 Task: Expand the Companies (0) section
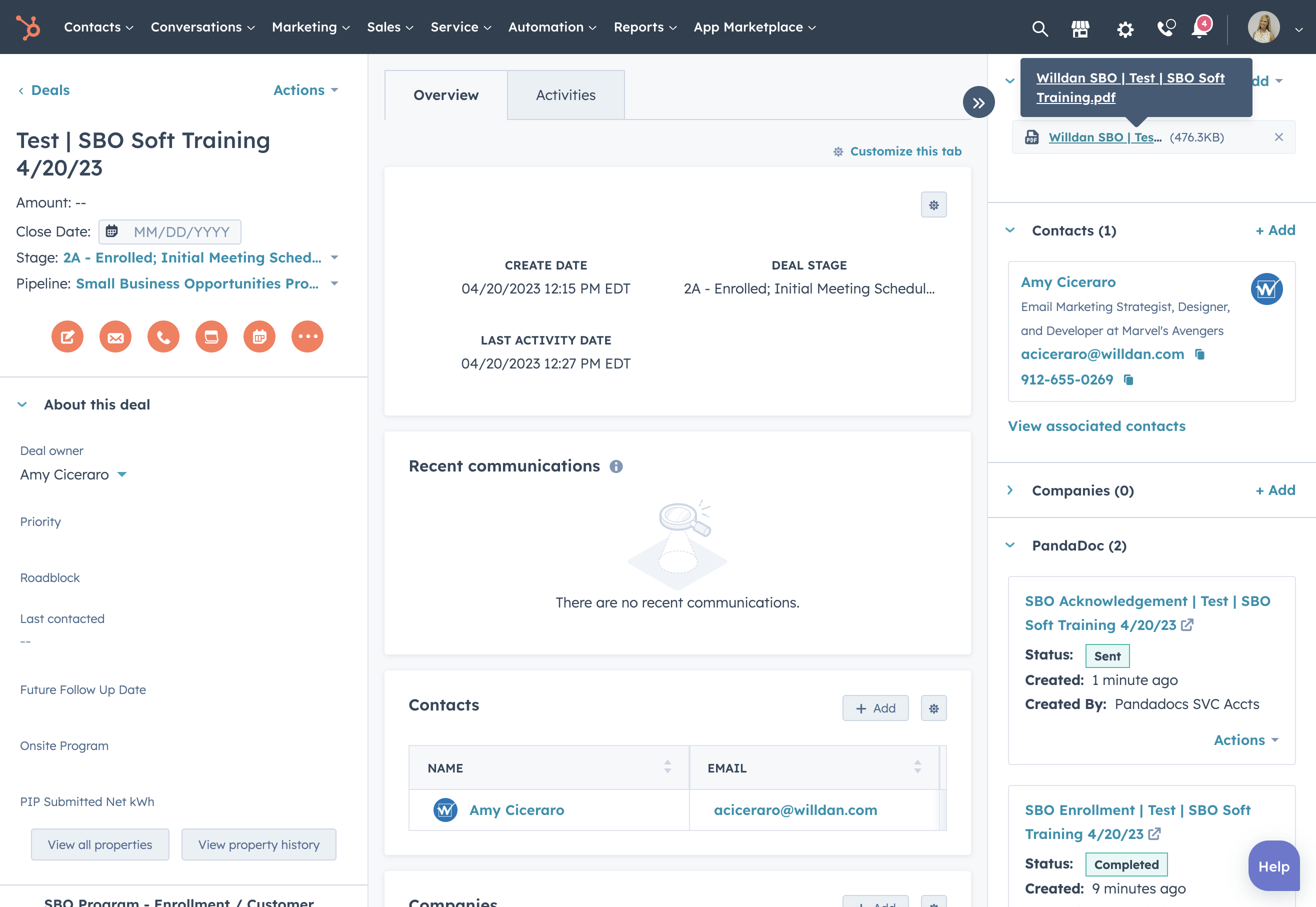tap(1009, 490)
